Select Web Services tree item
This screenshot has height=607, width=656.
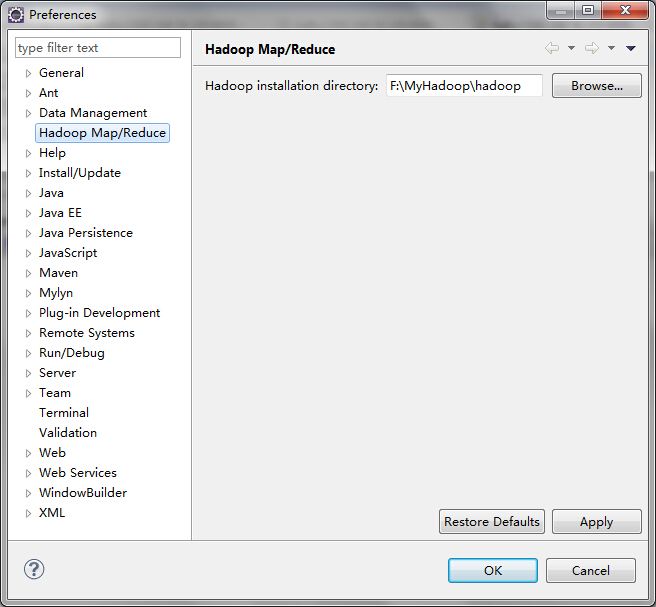tap(78, 473)
